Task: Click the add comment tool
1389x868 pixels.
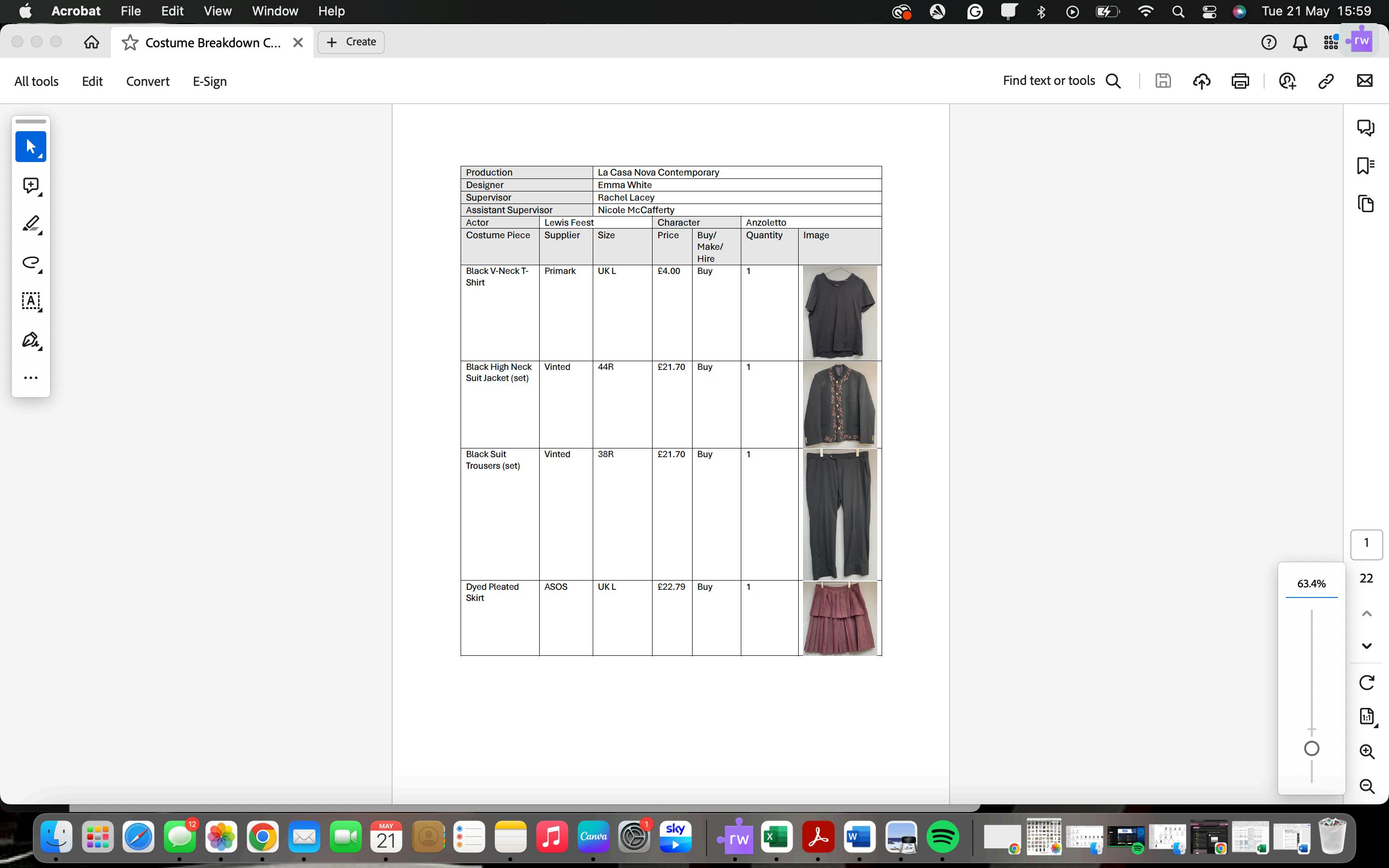Action: click(x=30, y=186)
